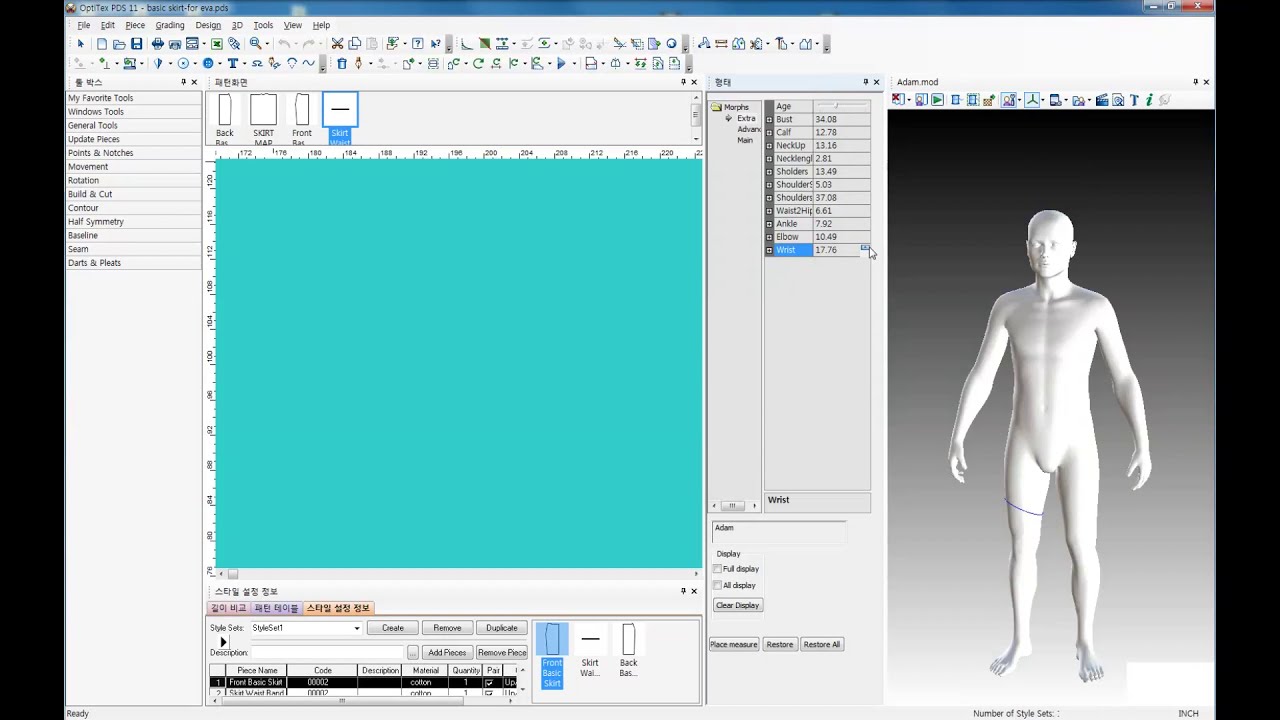Click the green info icon in 3D window
This screenshot has height=720, width=1280.
click(x=1149, y=100)
